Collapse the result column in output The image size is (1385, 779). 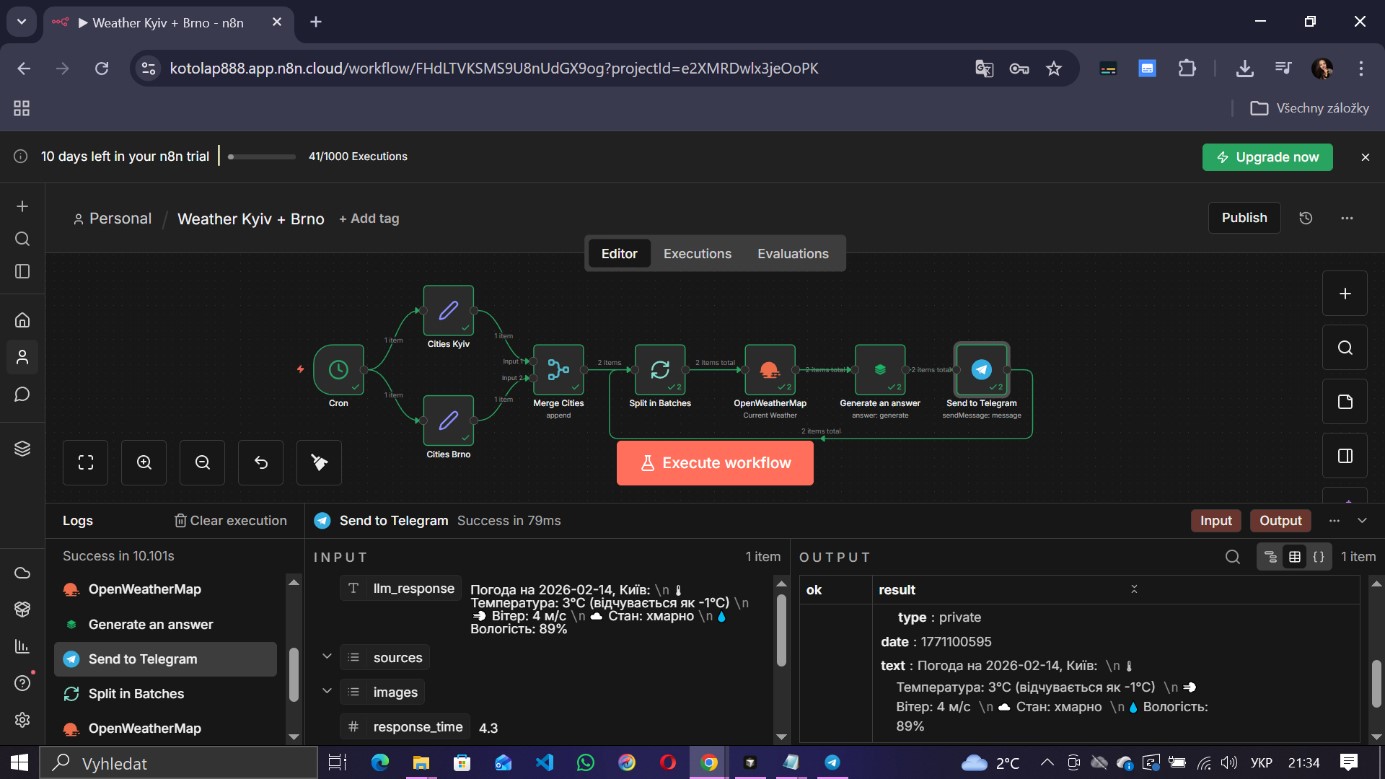click(1134, 590)
